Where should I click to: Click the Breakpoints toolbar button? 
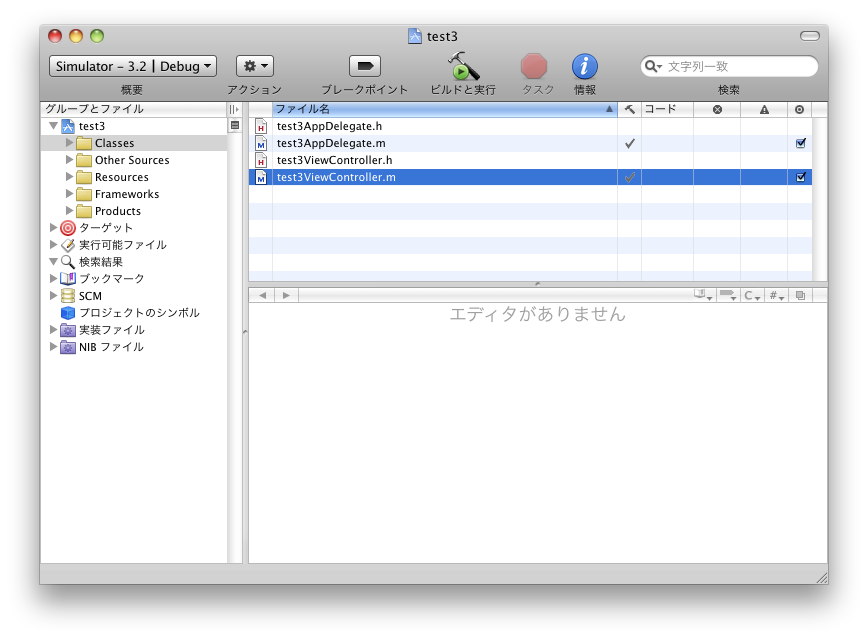364,66
